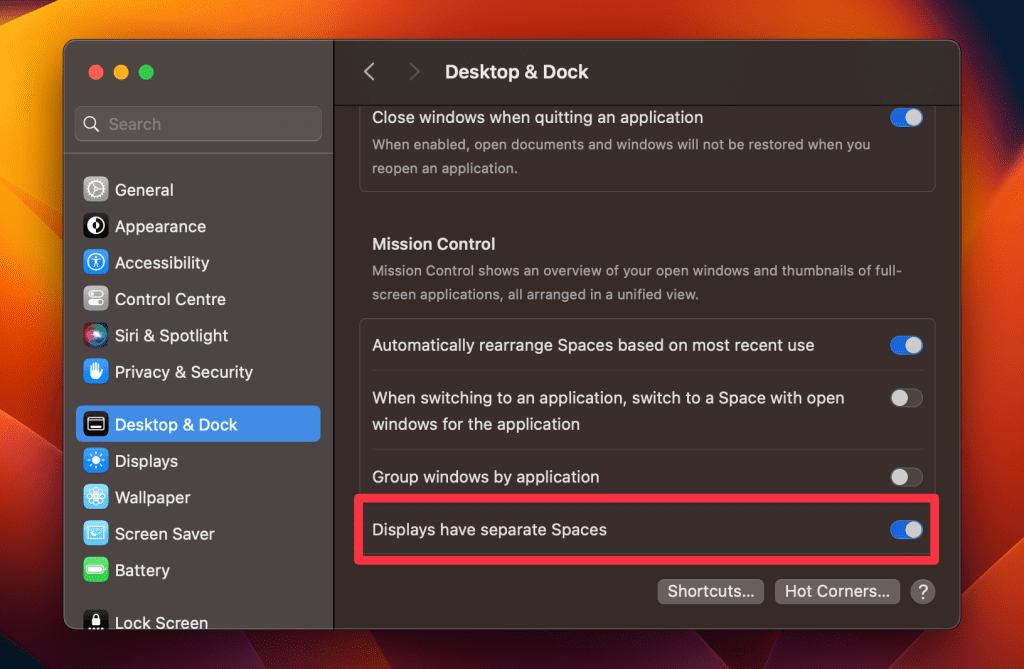Viewport: 1024px width, 669px height.
Task: Enable Group windows by application
Action: (x=906, y=477)
